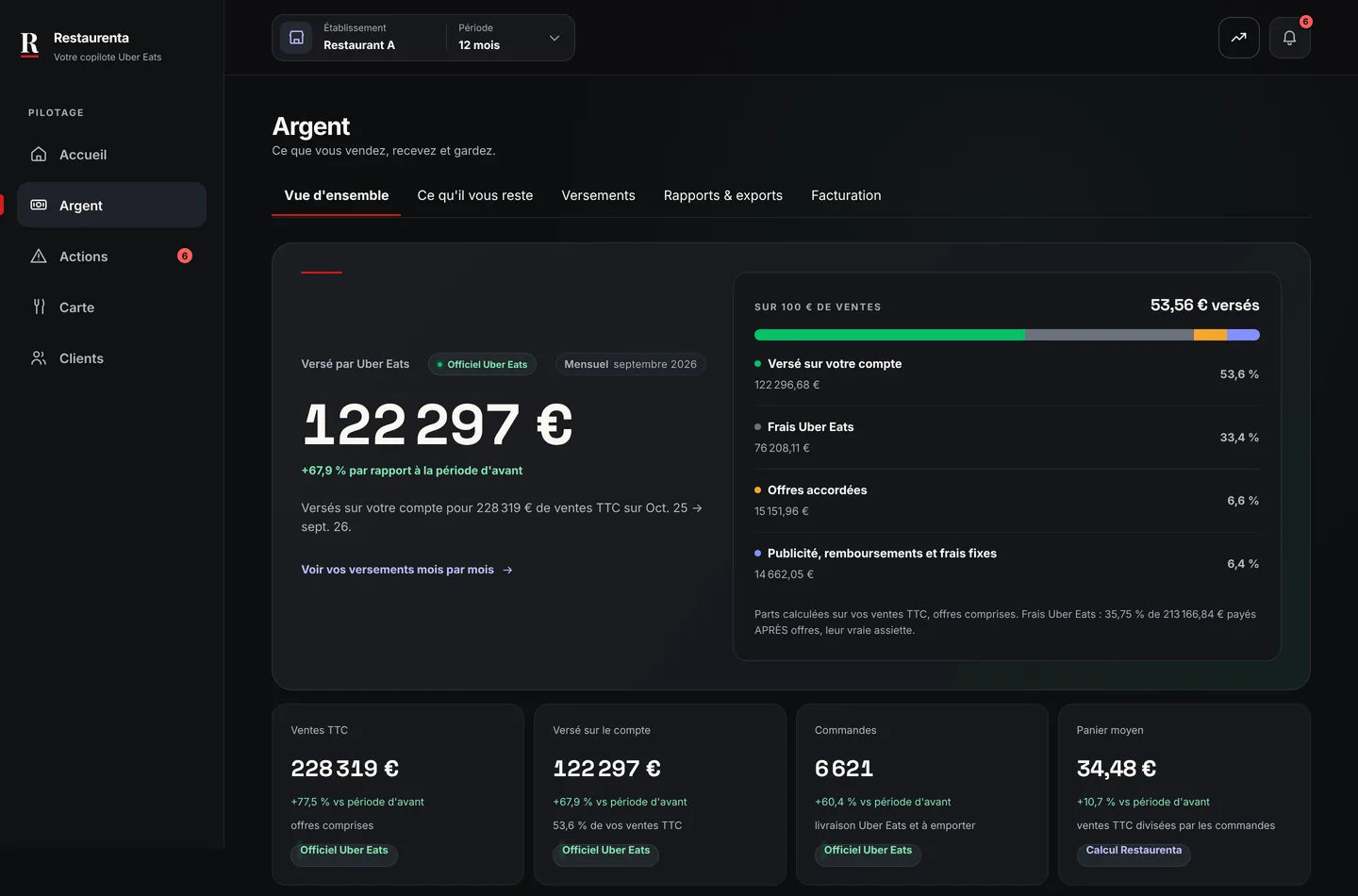Click the Officiel Uber Eats badge beside Versé par Uber Eats
1358x896 pixels.
click(482, 364)
